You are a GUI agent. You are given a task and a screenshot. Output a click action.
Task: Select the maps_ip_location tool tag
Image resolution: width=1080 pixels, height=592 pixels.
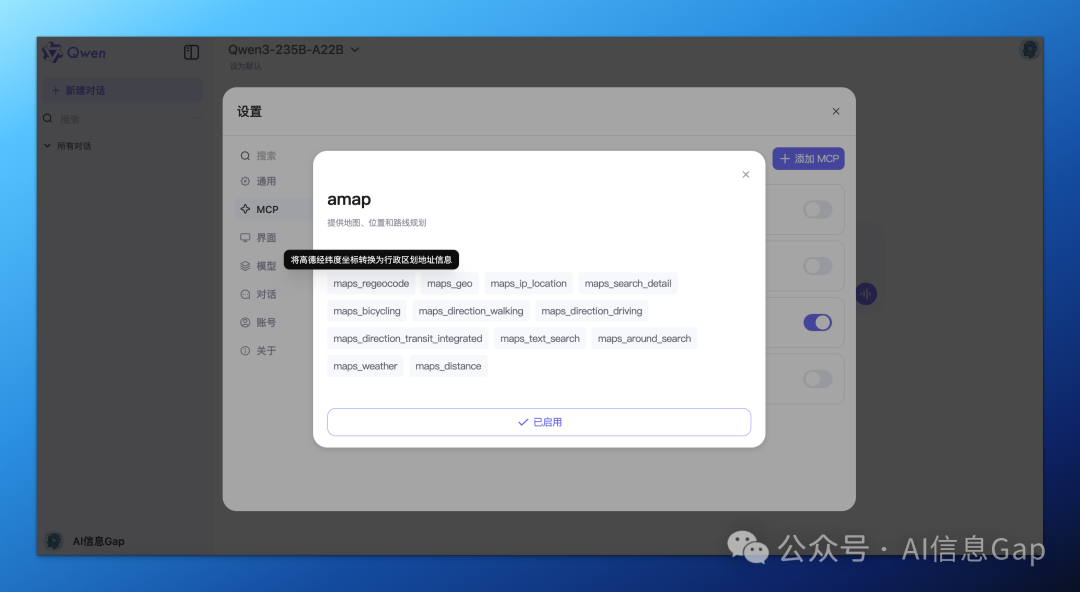pos(528,283)
